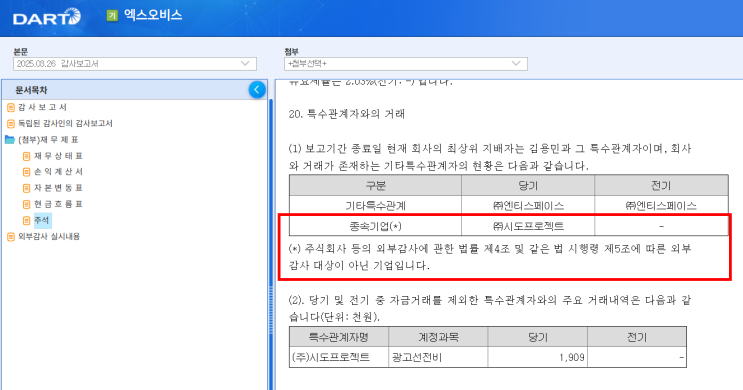Click the vertical scrollbar beside the document tree
Screen dimensions: 743x390
point(271,244)
